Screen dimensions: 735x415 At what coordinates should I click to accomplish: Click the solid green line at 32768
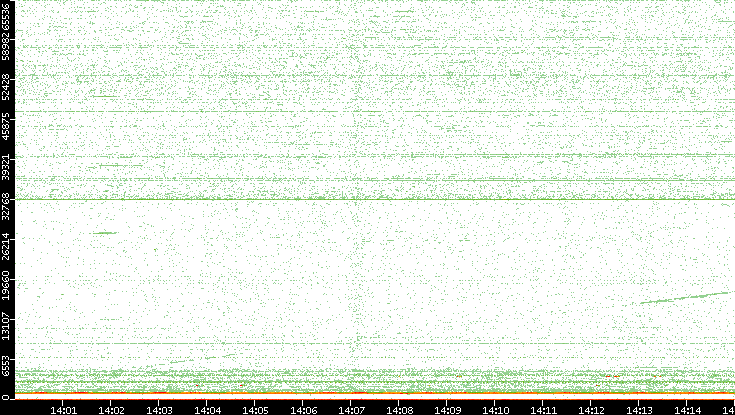[375, 199]
